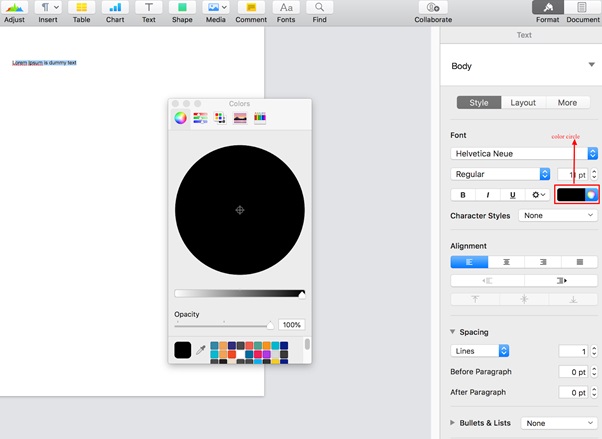
Task: Click the crosshair in color wheel
Action: [x=240, y=210]
